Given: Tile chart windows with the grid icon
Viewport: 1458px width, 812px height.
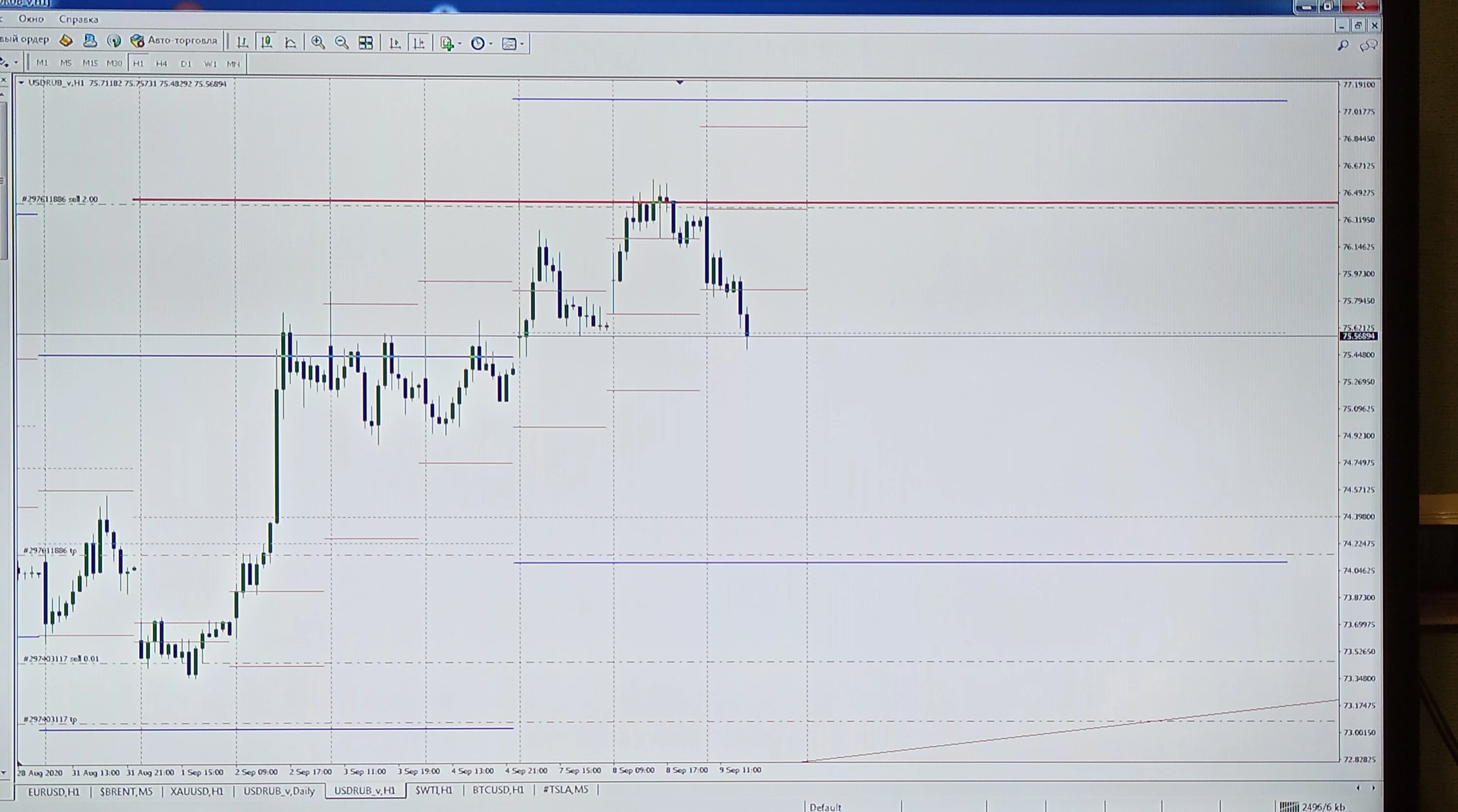Looking at the screenshot, I should click(x=365, y=43).
